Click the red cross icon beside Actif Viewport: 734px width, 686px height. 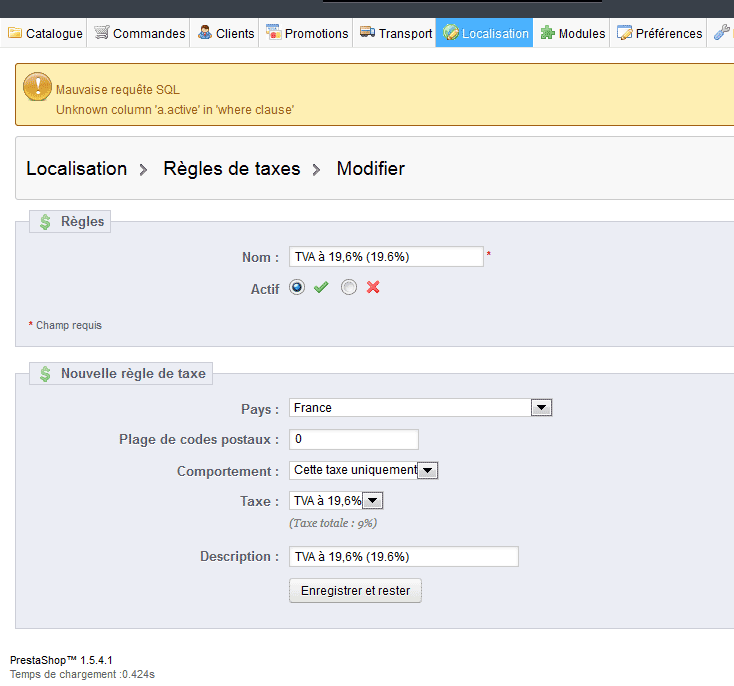tap(373, 287)
